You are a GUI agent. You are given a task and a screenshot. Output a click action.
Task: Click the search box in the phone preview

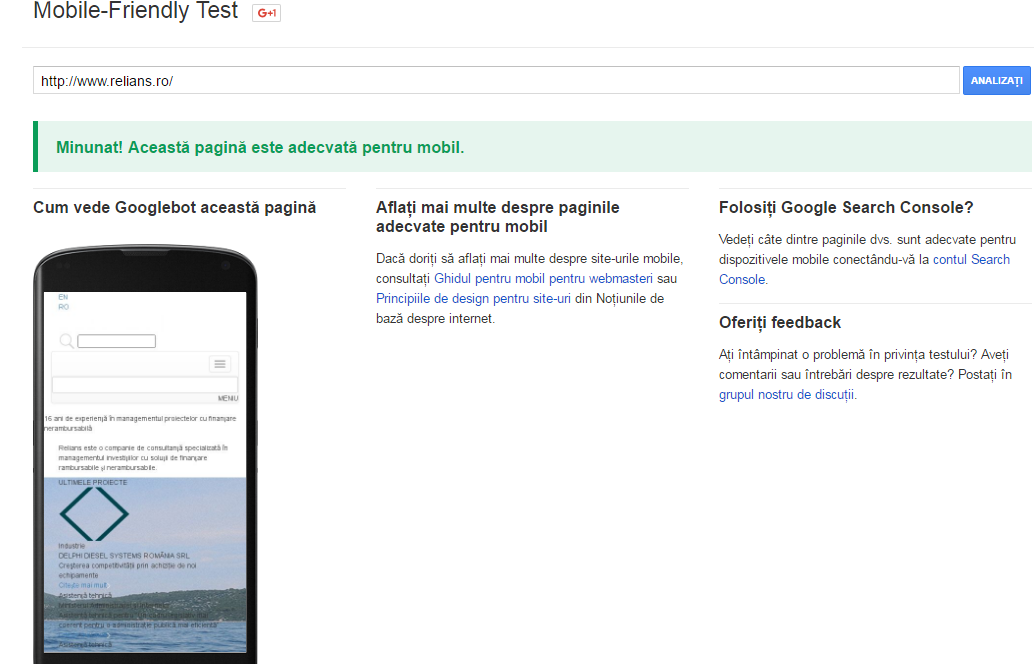point(117,341)
